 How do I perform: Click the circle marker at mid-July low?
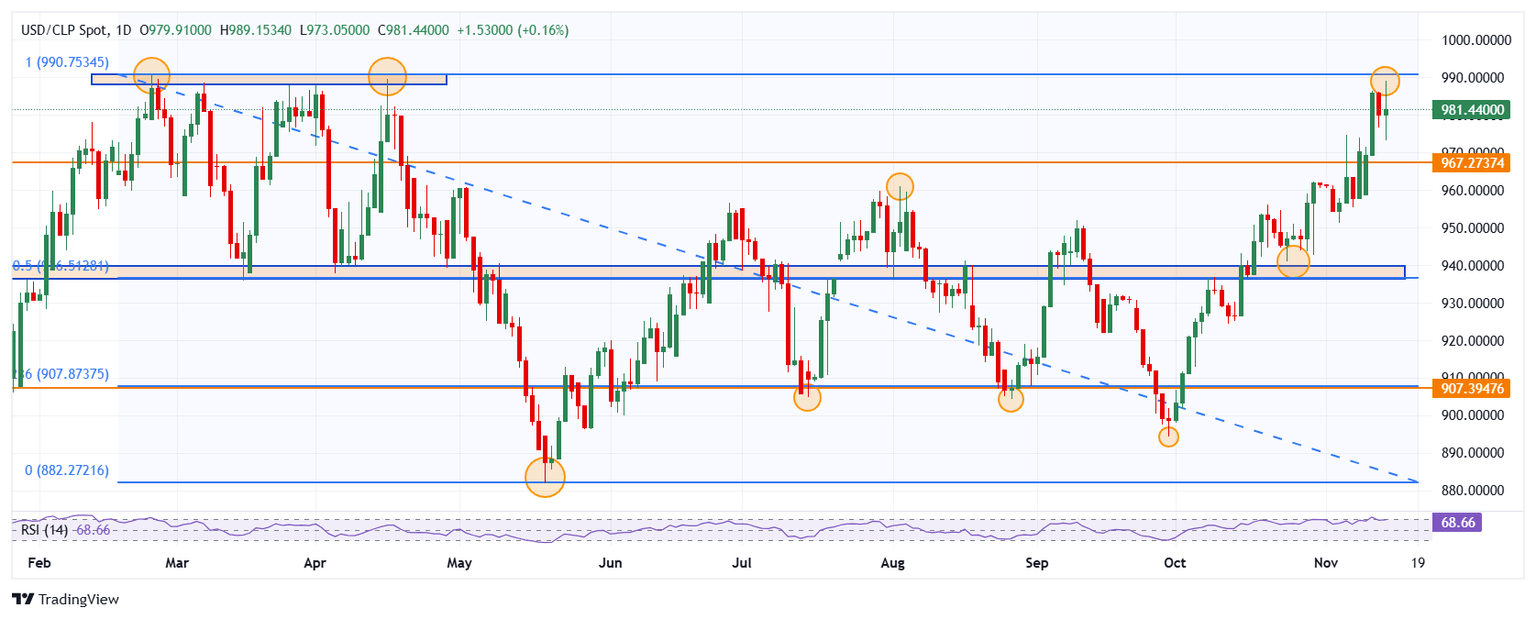point(807,397)
